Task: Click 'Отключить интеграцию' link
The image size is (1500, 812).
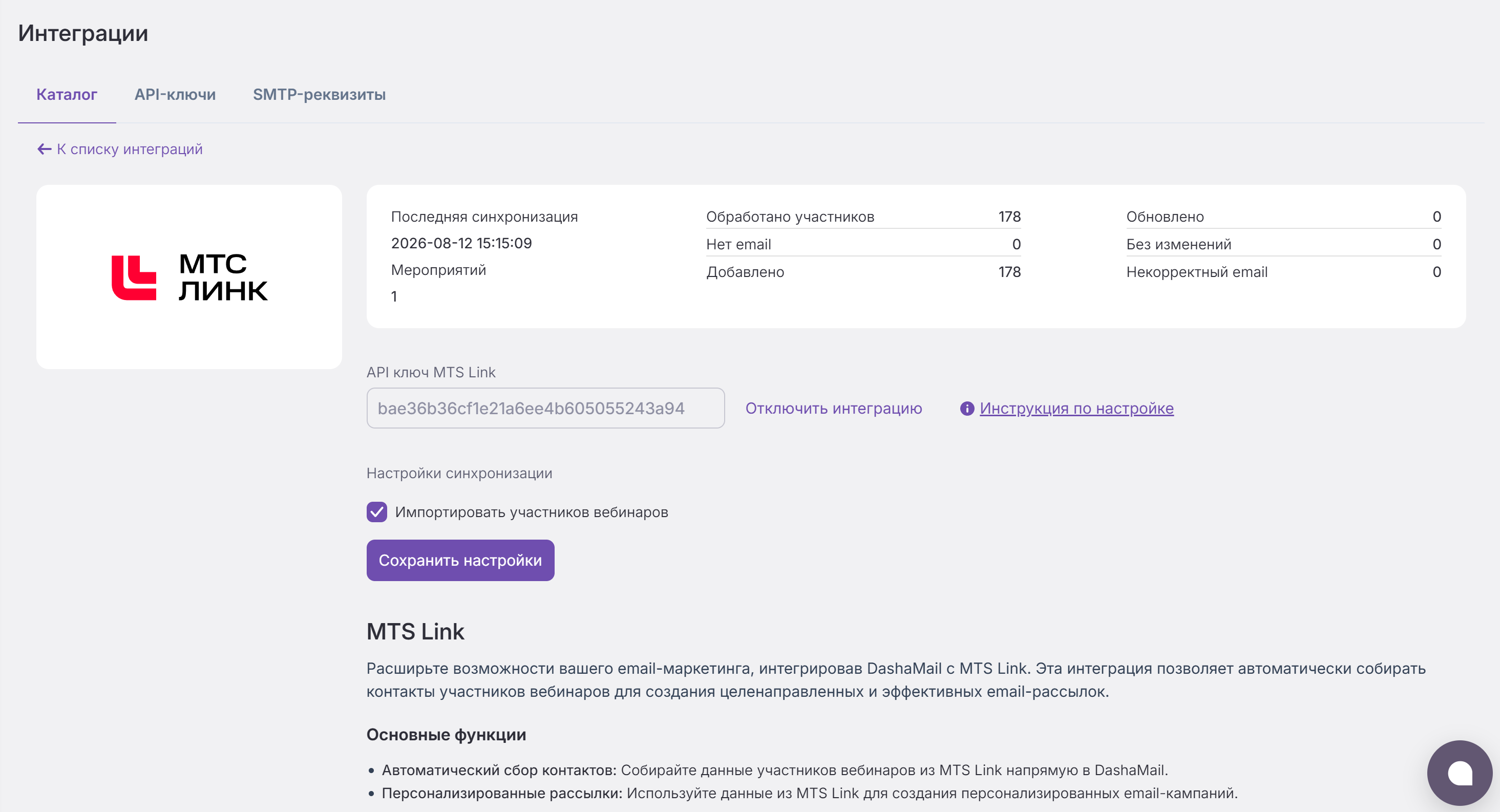Action: point(834,409)
